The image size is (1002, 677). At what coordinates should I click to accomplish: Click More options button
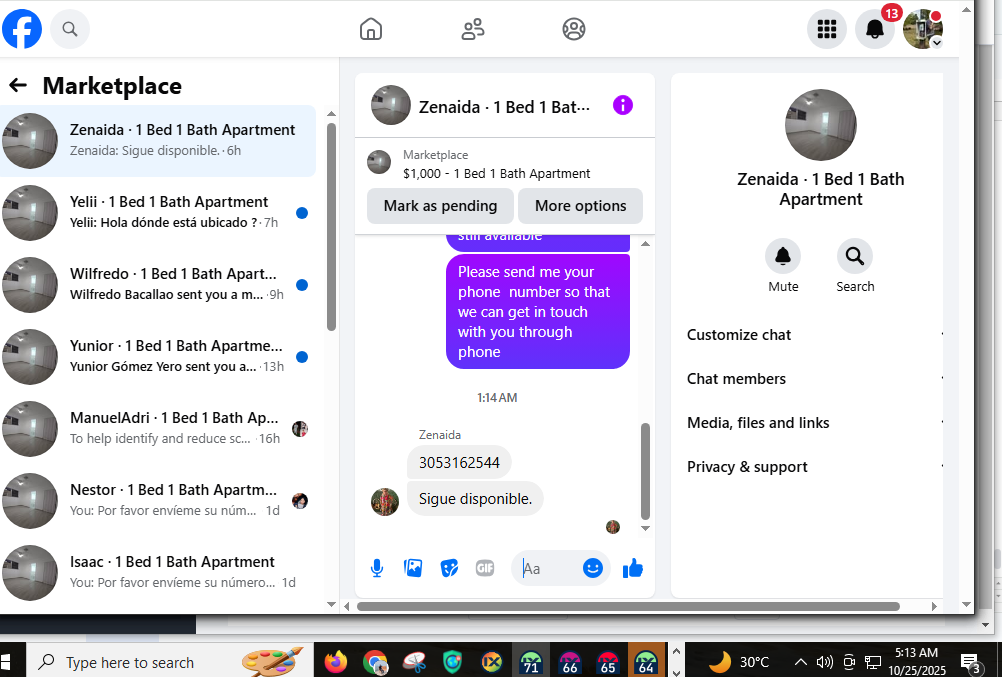[x=580, y=206]
